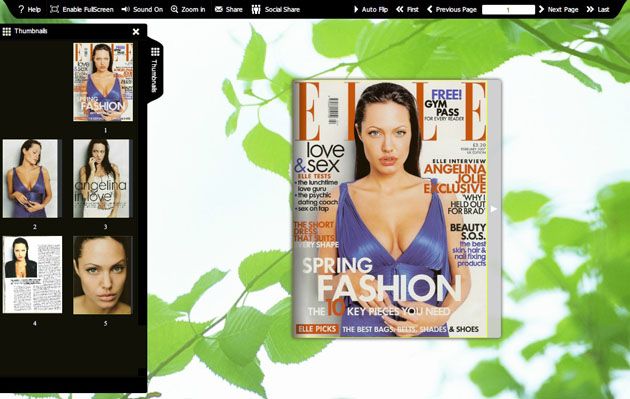Select page 4 article text thumbnail

(33, 274)
